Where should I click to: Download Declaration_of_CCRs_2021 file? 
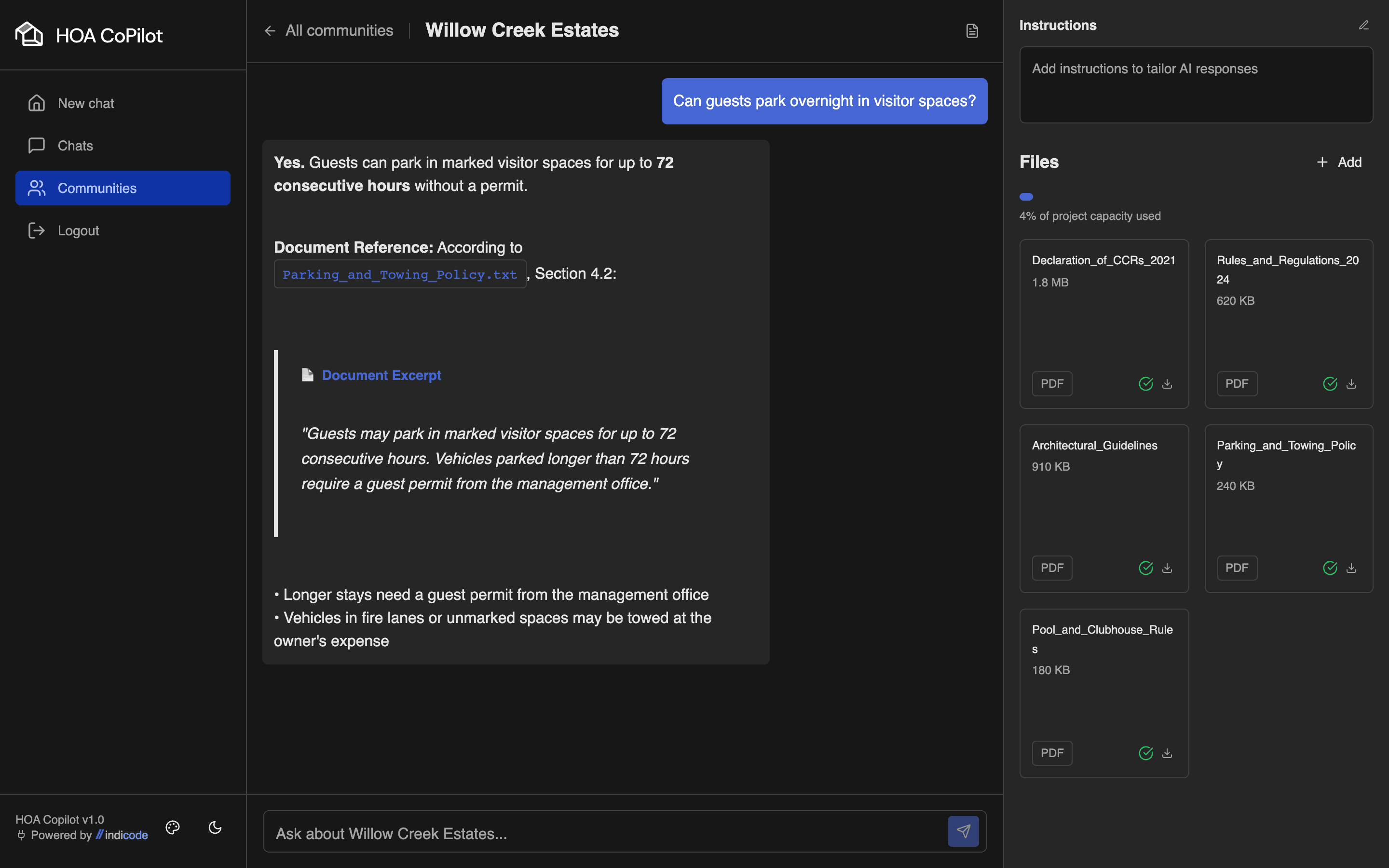coord(1167,384)
